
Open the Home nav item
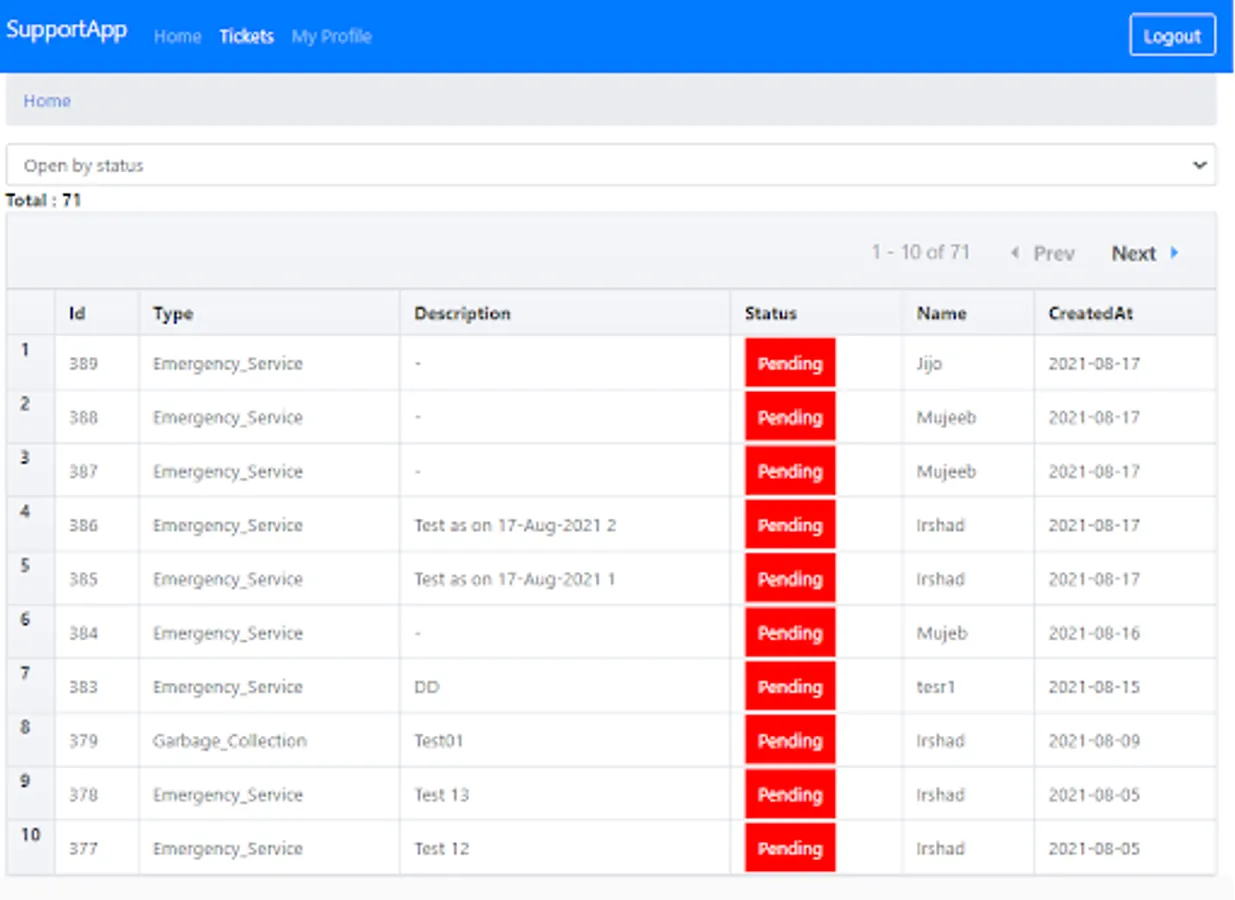pyautogui.click(x=177, y=36)
